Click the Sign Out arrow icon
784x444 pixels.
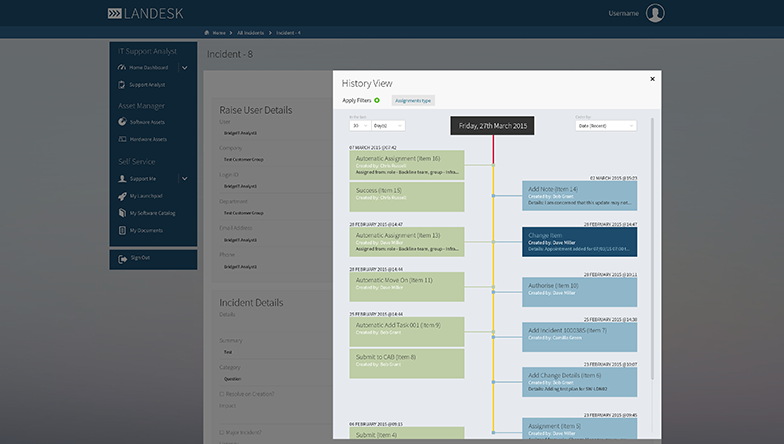[x=122, y=258]
